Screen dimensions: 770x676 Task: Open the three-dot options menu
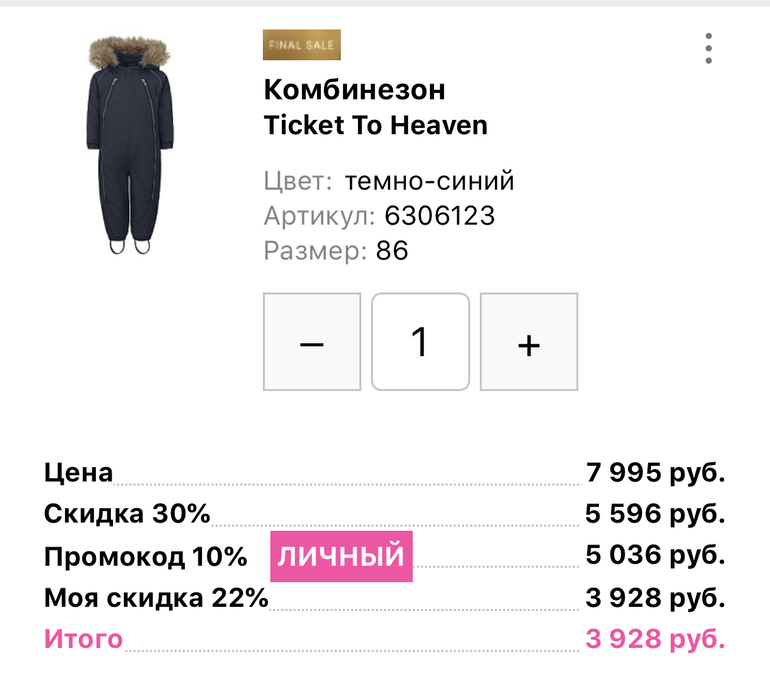click(x=708, y=48)
